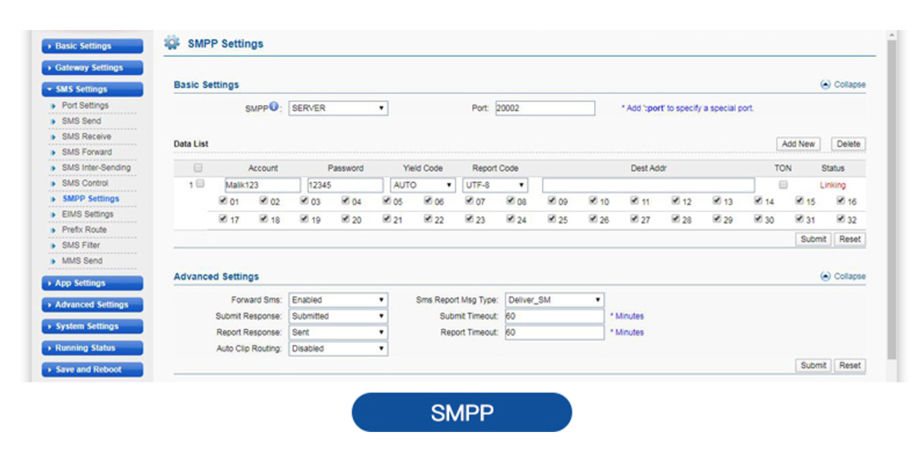Tick the select-all checkbox in table header
The width and height of the screenshot is (920, 460).
point(197,168)
